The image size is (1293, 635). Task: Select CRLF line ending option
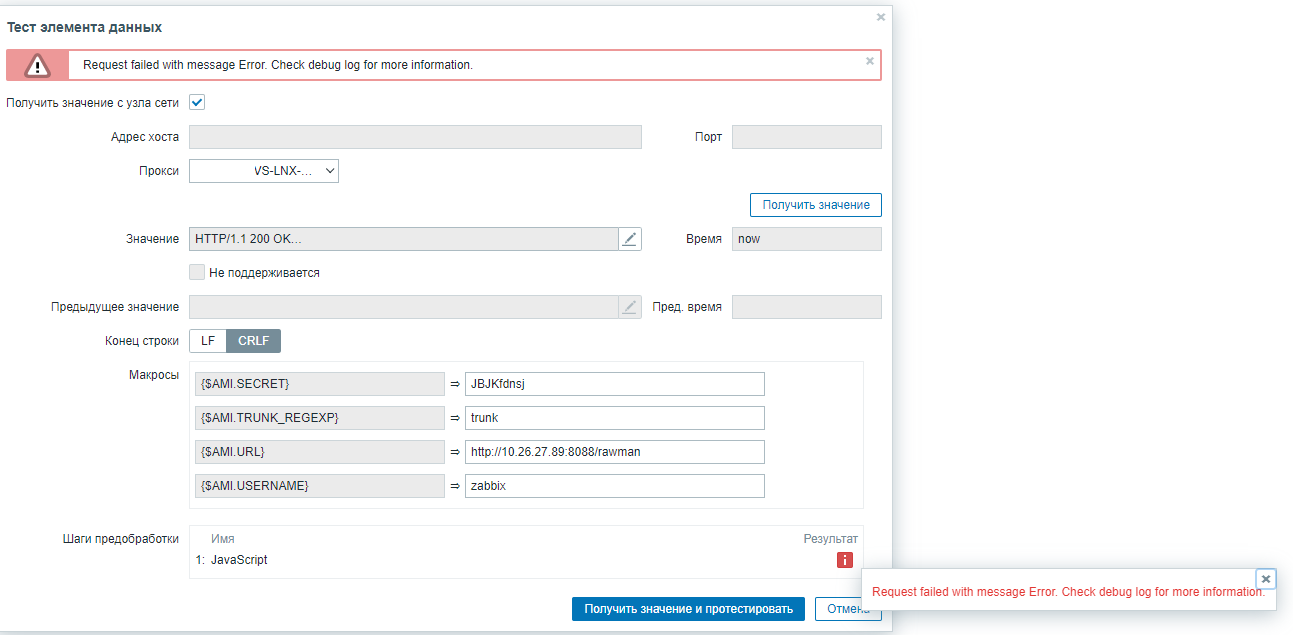(x=254, y=341)
